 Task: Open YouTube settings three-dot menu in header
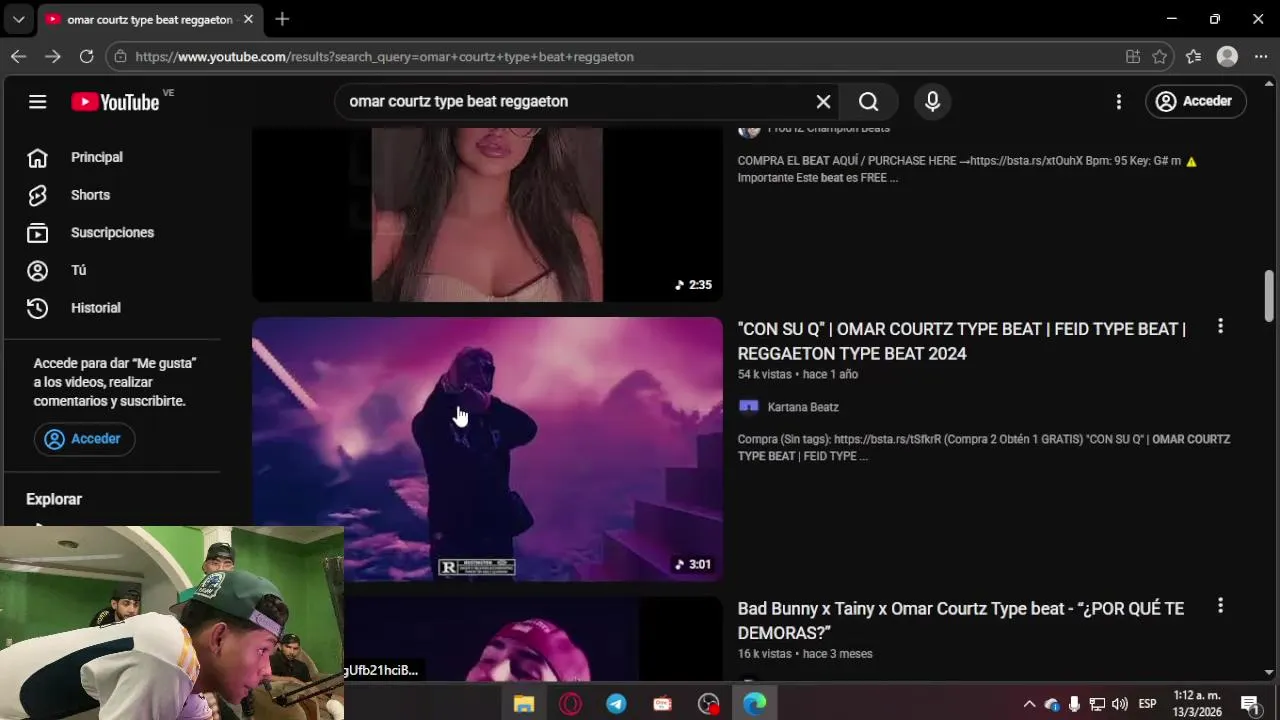tap(1118, 101)
